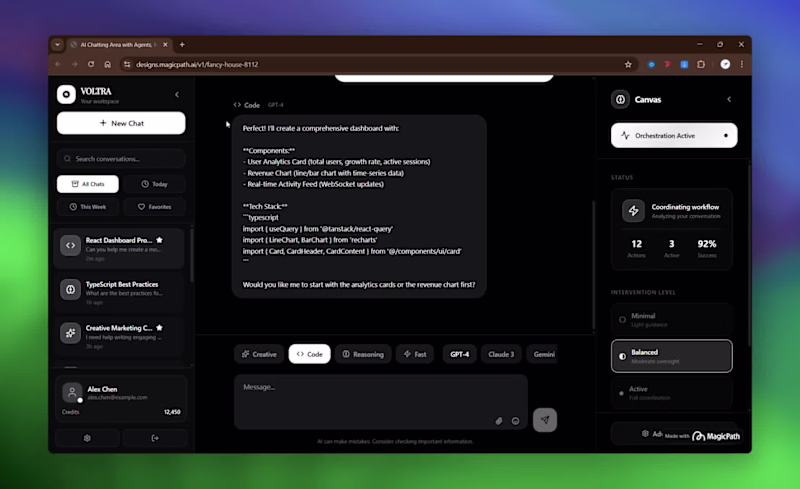Viewport: 800px width, 489px height.
Task: Start a New Chat
Action: coord(121,123)
